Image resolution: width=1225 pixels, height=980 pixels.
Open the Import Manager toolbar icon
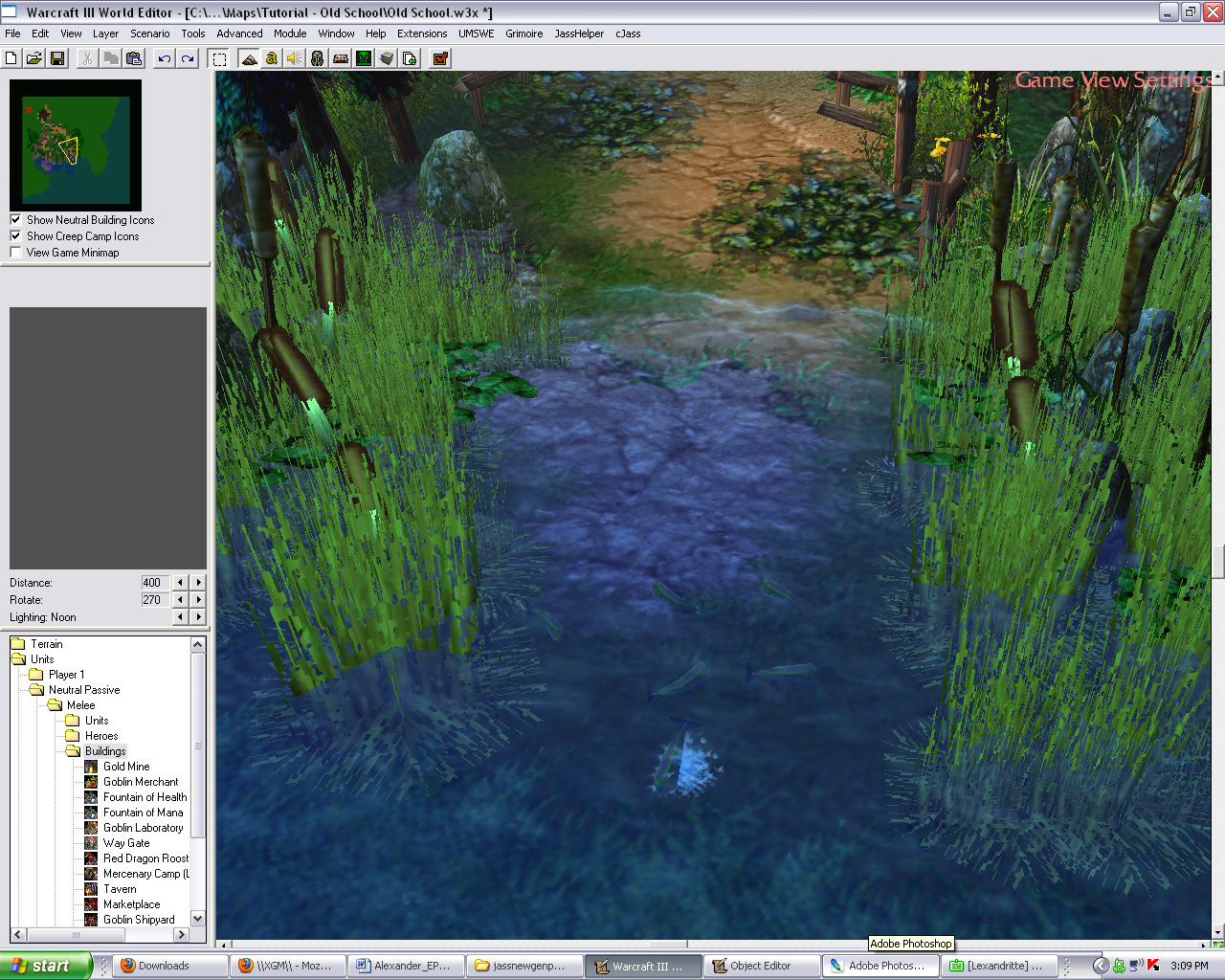(x=410, y=58)
